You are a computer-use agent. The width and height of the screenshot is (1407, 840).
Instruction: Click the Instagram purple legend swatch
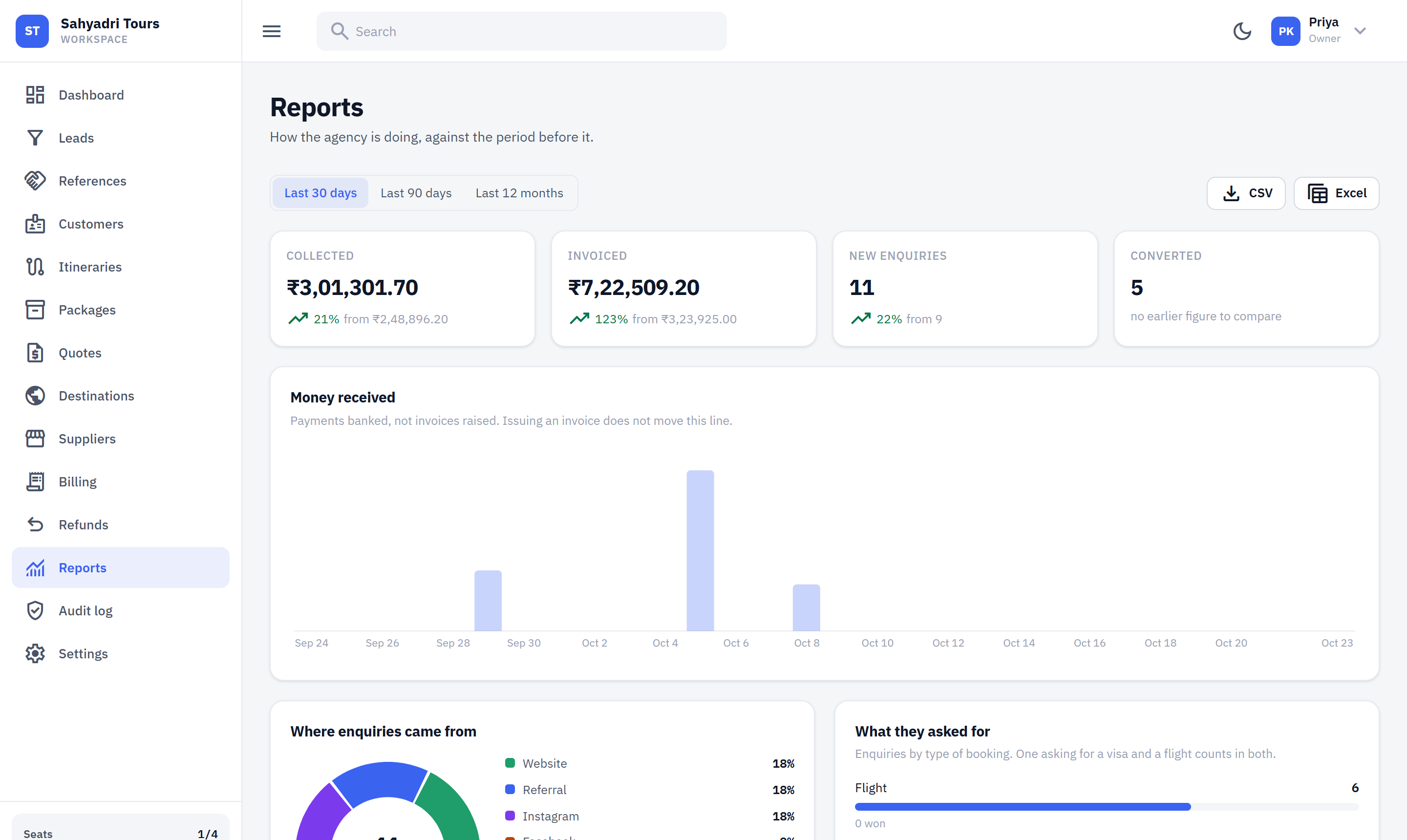tap(510, 816)
